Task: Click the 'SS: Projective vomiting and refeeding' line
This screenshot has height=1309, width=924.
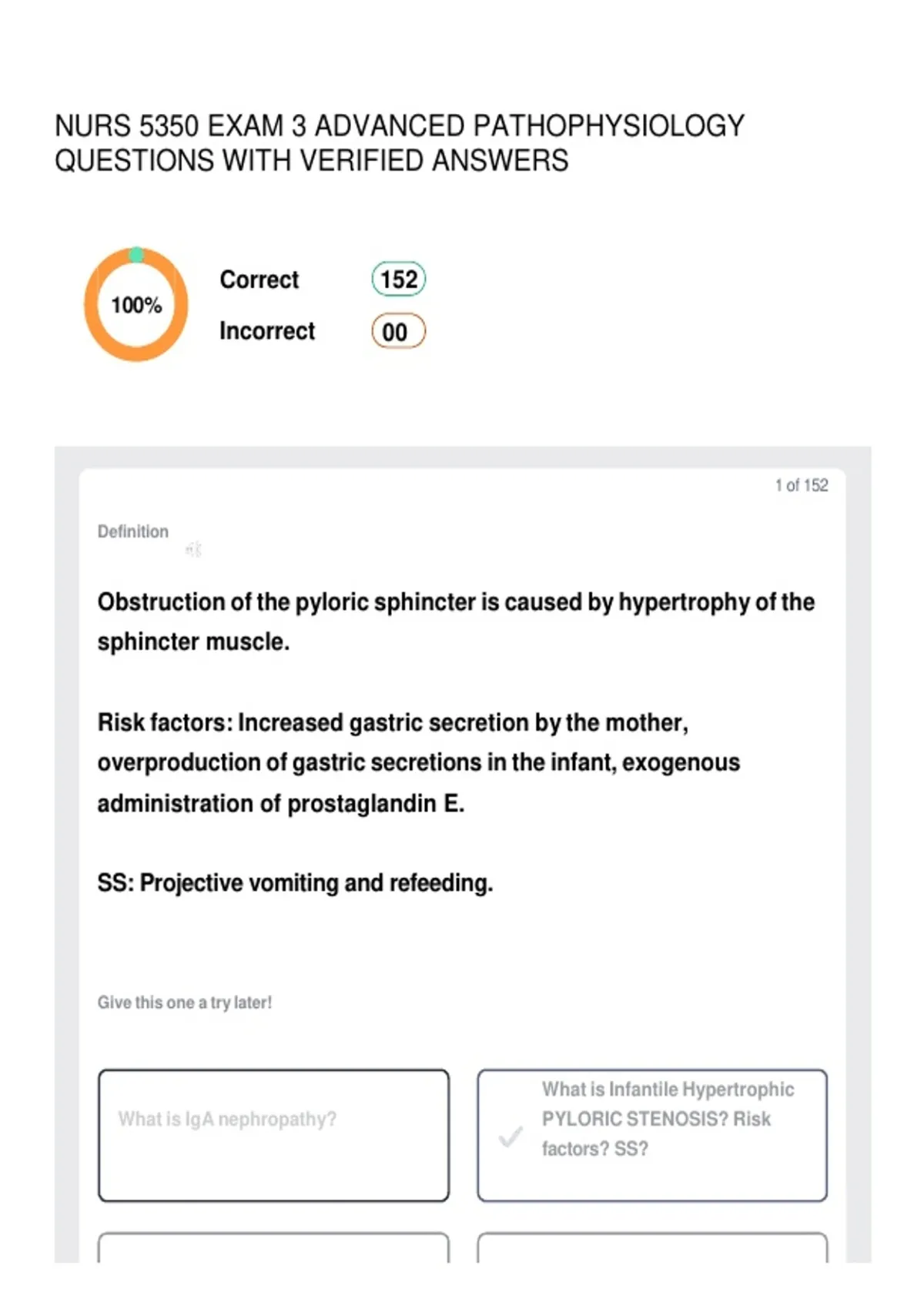Action: tap(295, 882)
